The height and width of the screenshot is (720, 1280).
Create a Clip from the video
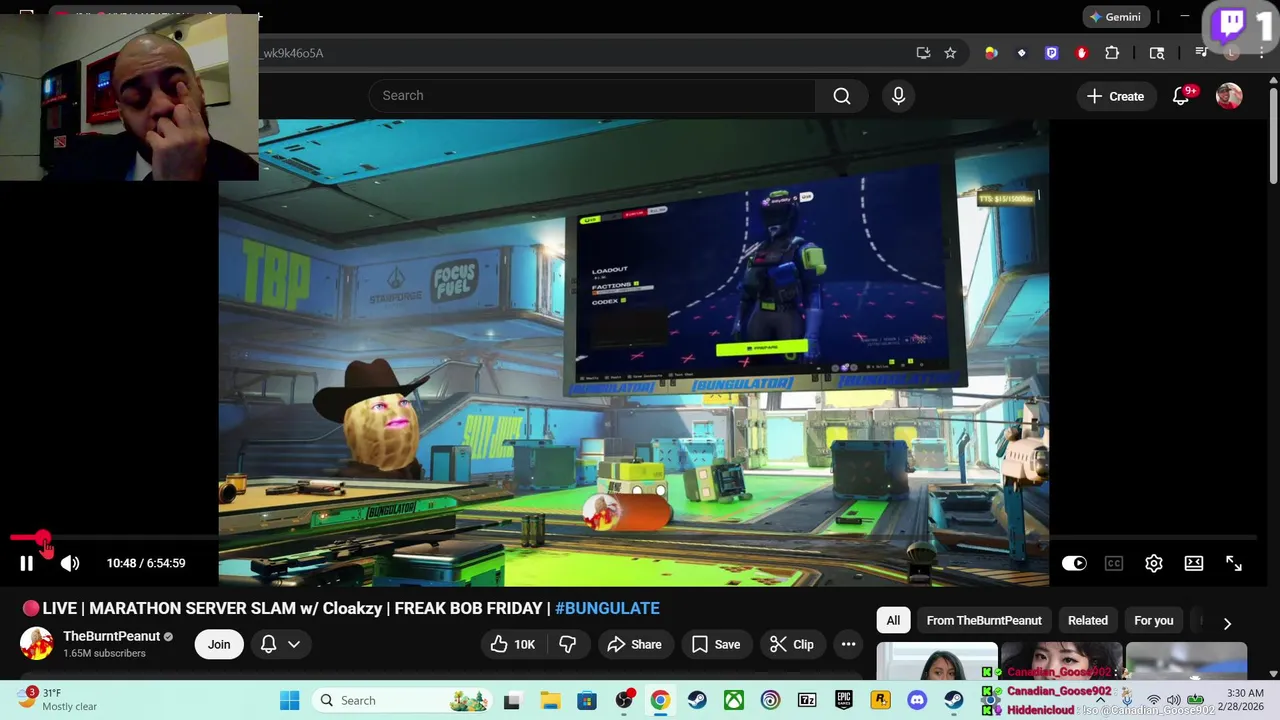[x=791, y=644]
